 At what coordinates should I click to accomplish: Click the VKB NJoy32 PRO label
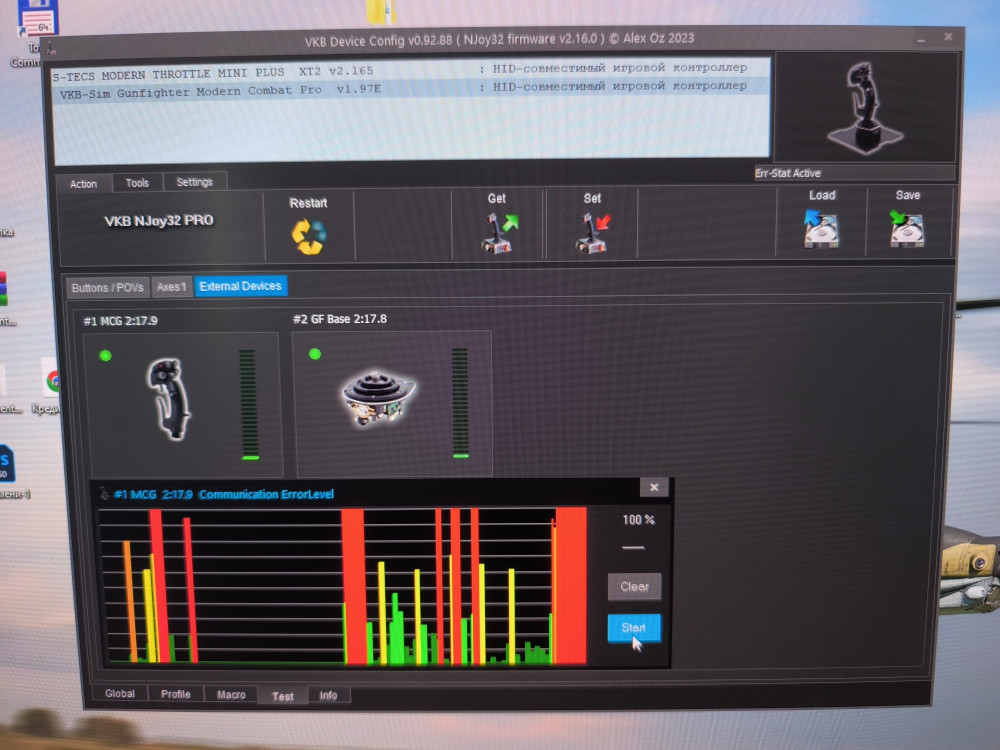[159, 221]
